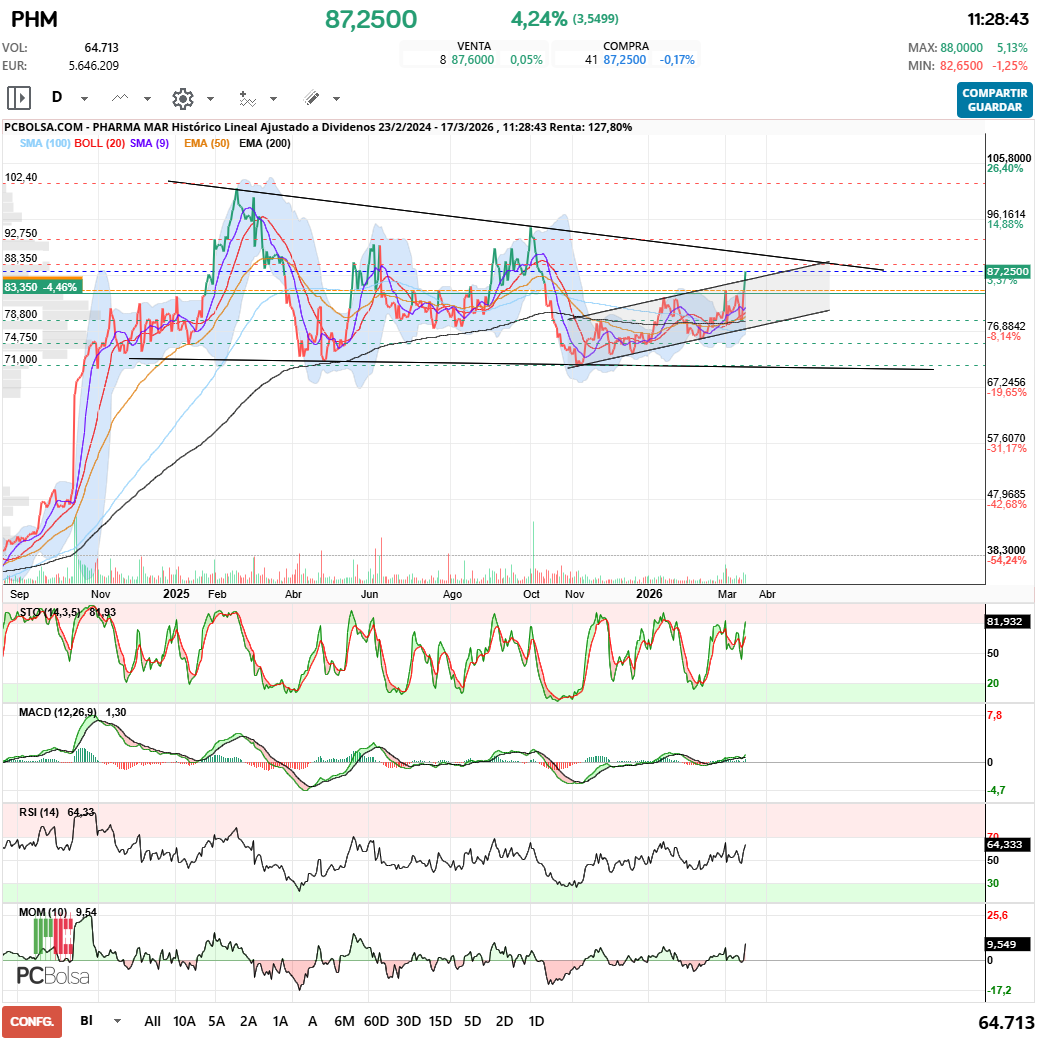1048x1043 pixels.
Task: Expand the BI dropdown arrow
Action: coord(118,1022)
